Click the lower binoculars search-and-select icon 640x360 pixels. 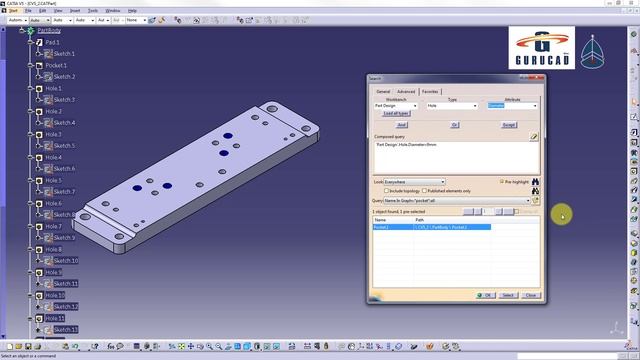tap(535, 191)
